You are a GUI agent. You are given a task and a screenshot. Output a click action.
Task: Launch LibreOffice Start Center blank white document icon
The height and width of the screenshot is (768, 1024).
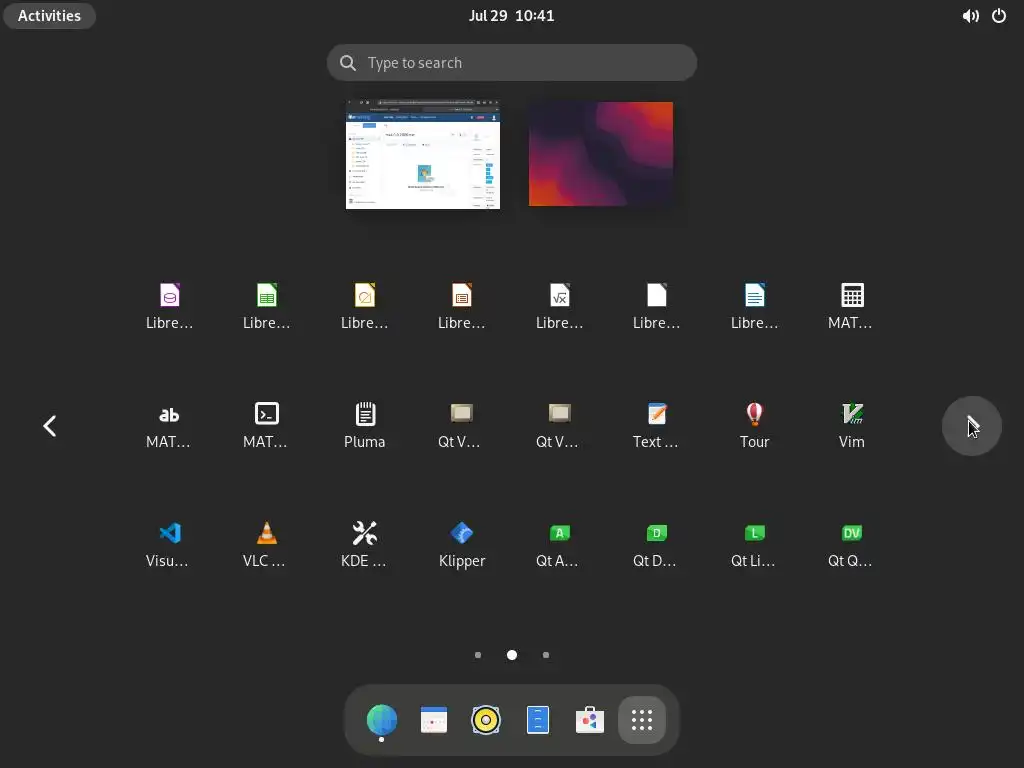point(657,295)
